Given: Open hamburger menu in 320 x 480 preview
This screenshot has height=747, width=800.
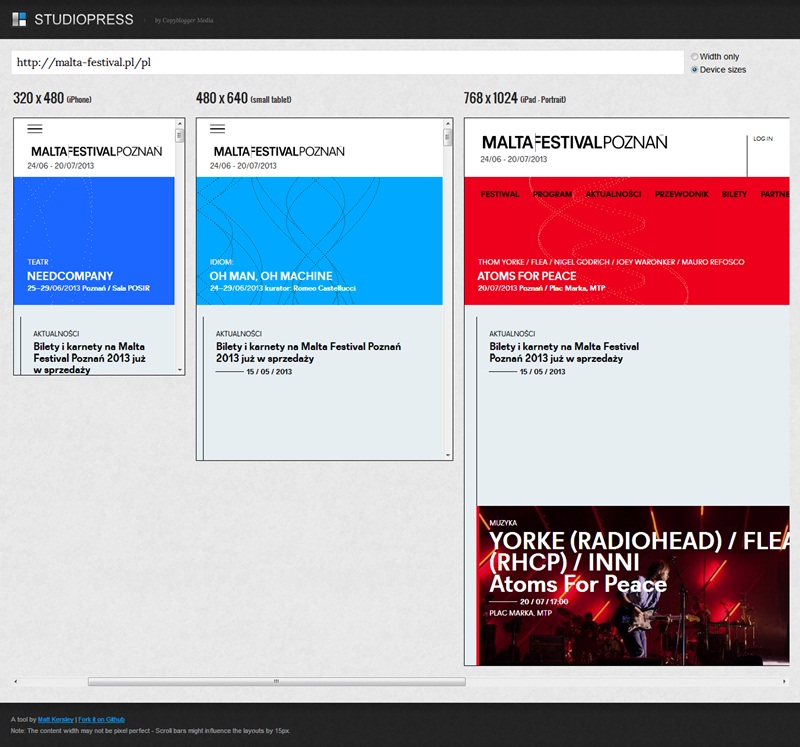Looking at the screenshot, I should click(35, 128).
